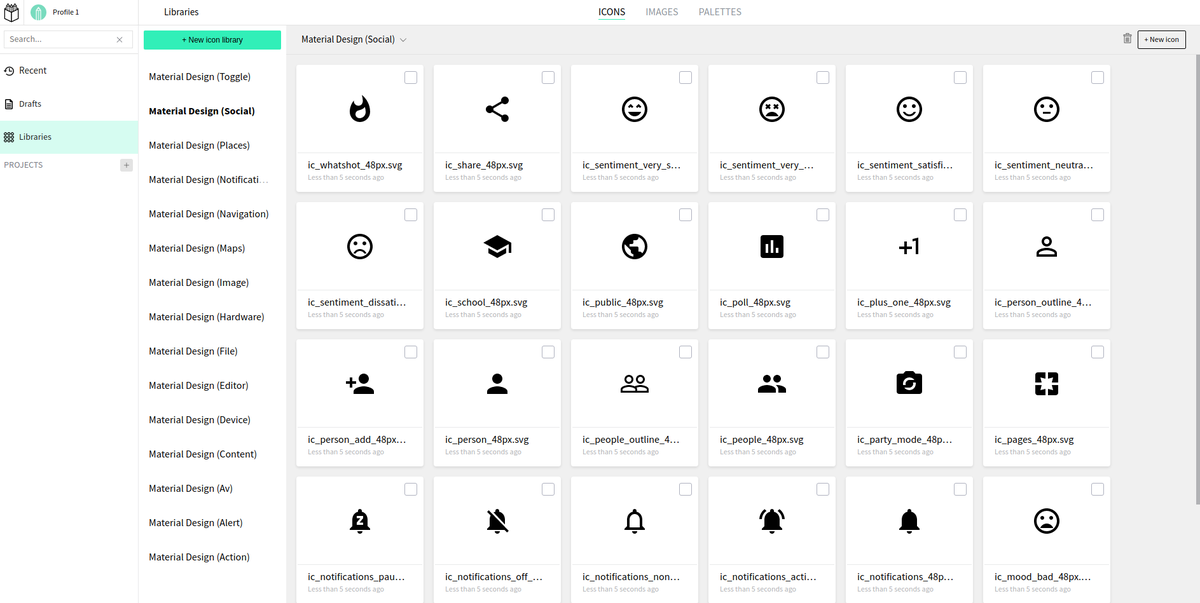This screenshot has height=603, width=1200.
Task: Select the school graduation cap icon
Action: 497,247
